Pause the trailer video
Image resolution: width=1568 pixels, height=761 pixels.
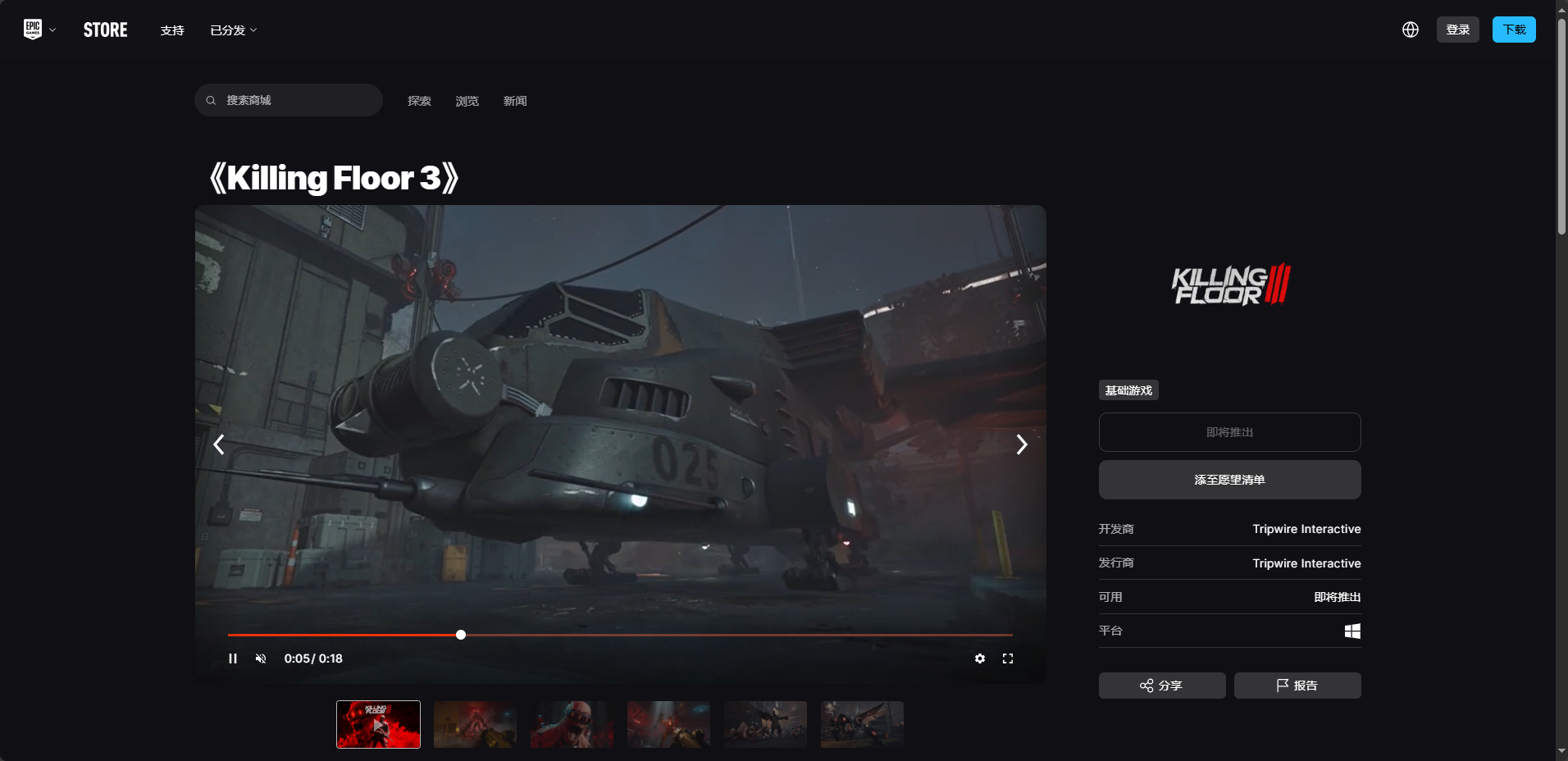(x=233, y=658)
